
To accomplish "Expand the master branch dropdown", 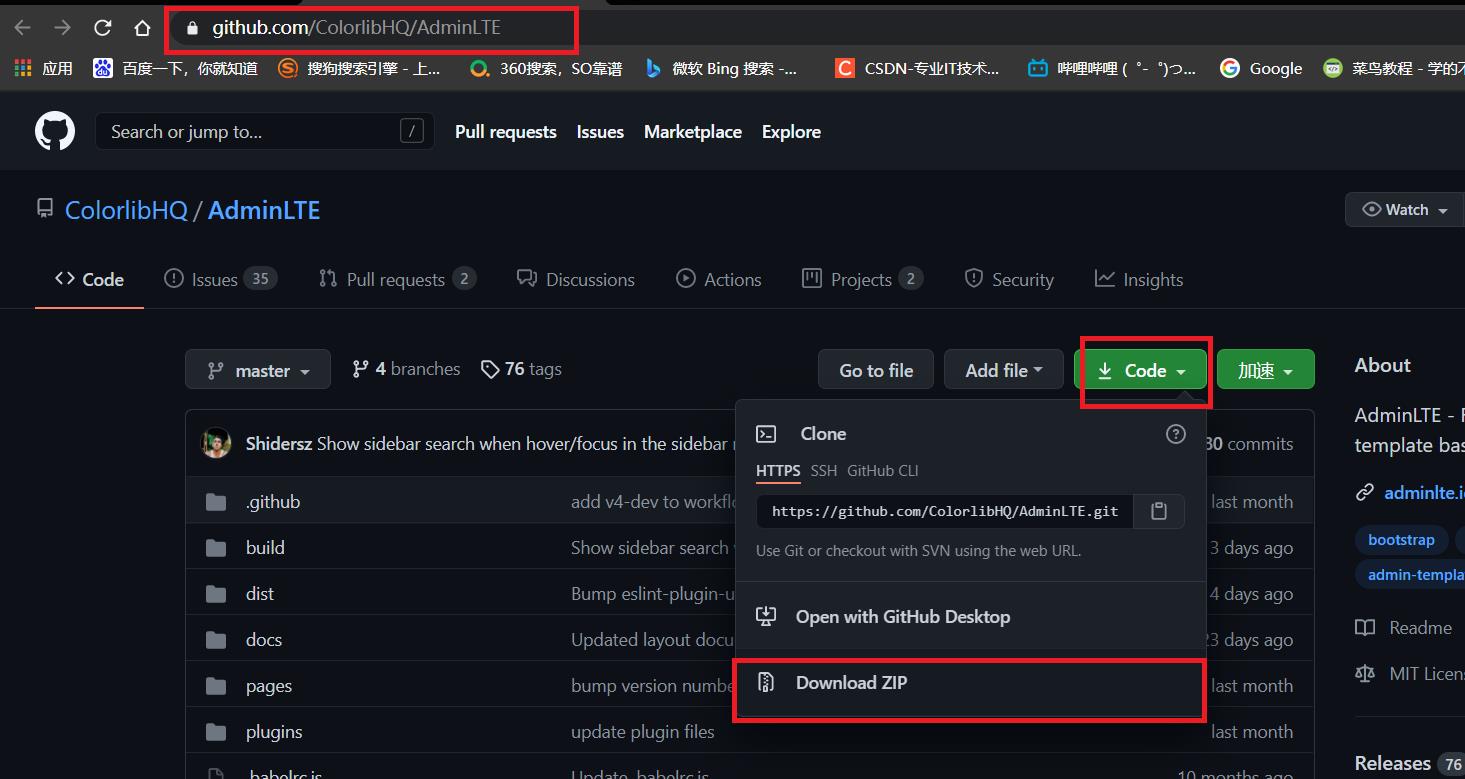I will point(257,370).
